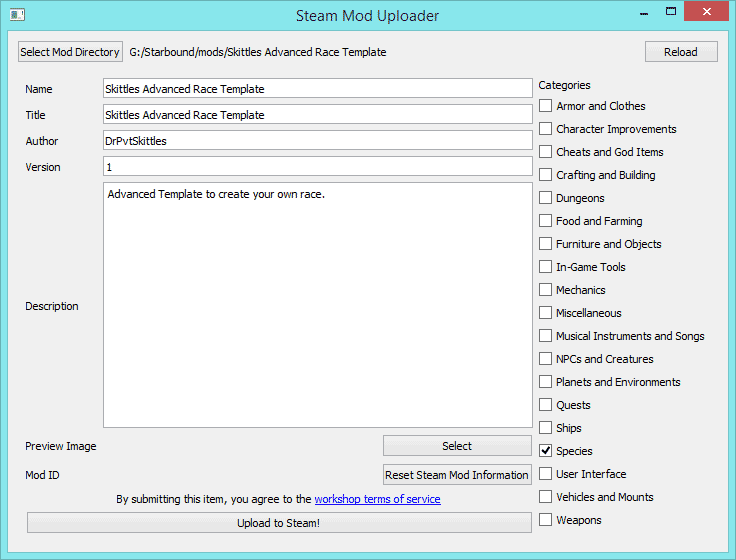Check the Dungeons category
Viewport: 736px width, 560px height.
(x=545, y=198)
